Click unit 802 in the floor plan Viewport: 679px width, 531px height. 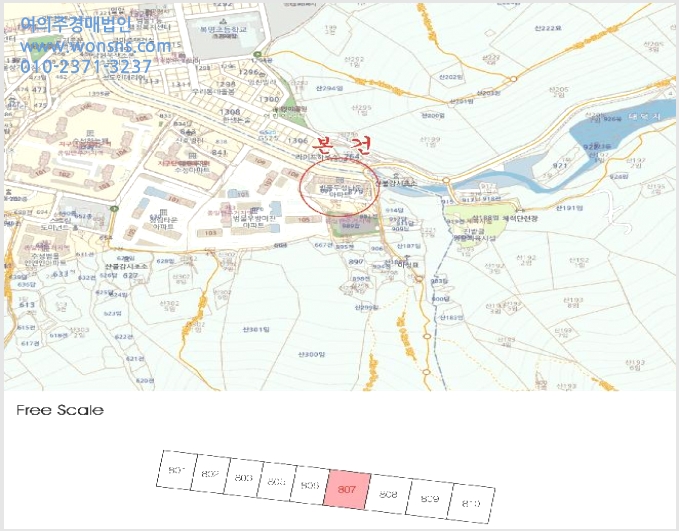click(x=210, y=474)
